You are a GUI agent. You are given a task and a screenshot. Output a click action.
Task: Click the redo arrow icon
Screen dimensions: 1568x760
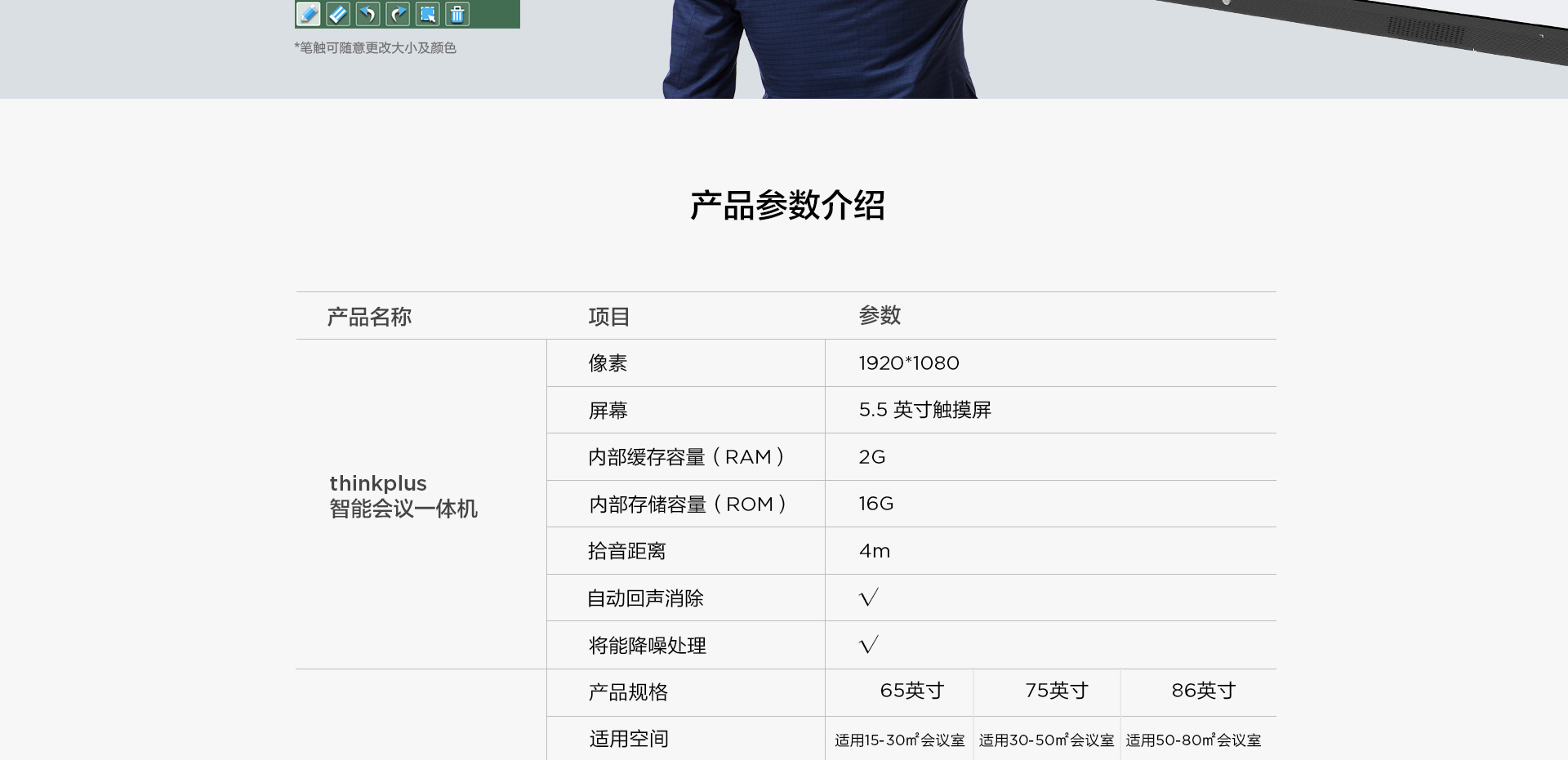coord(398,14)
